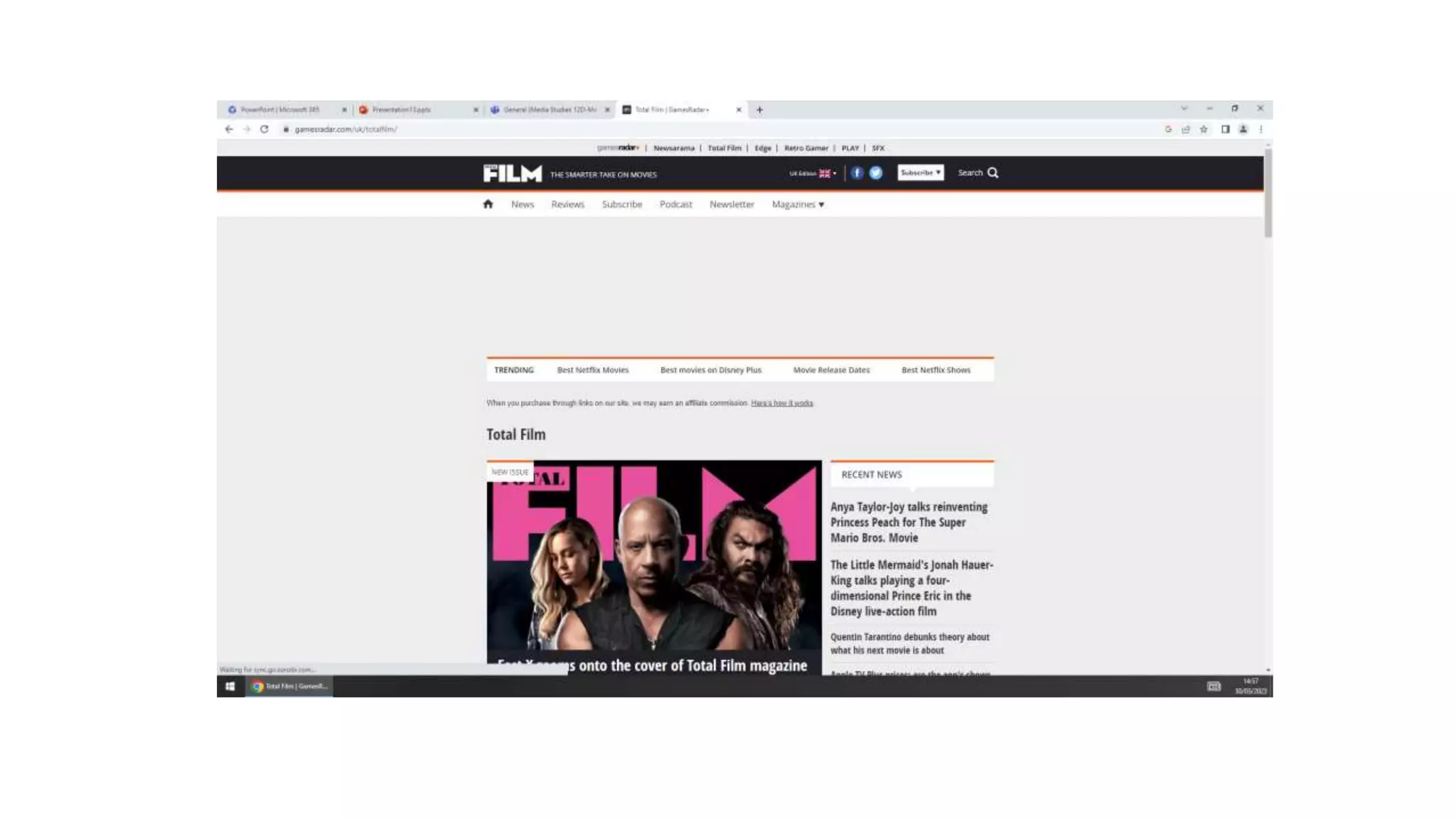
Task: Click the magnifying glass search icon
Action: coord(993,173)
